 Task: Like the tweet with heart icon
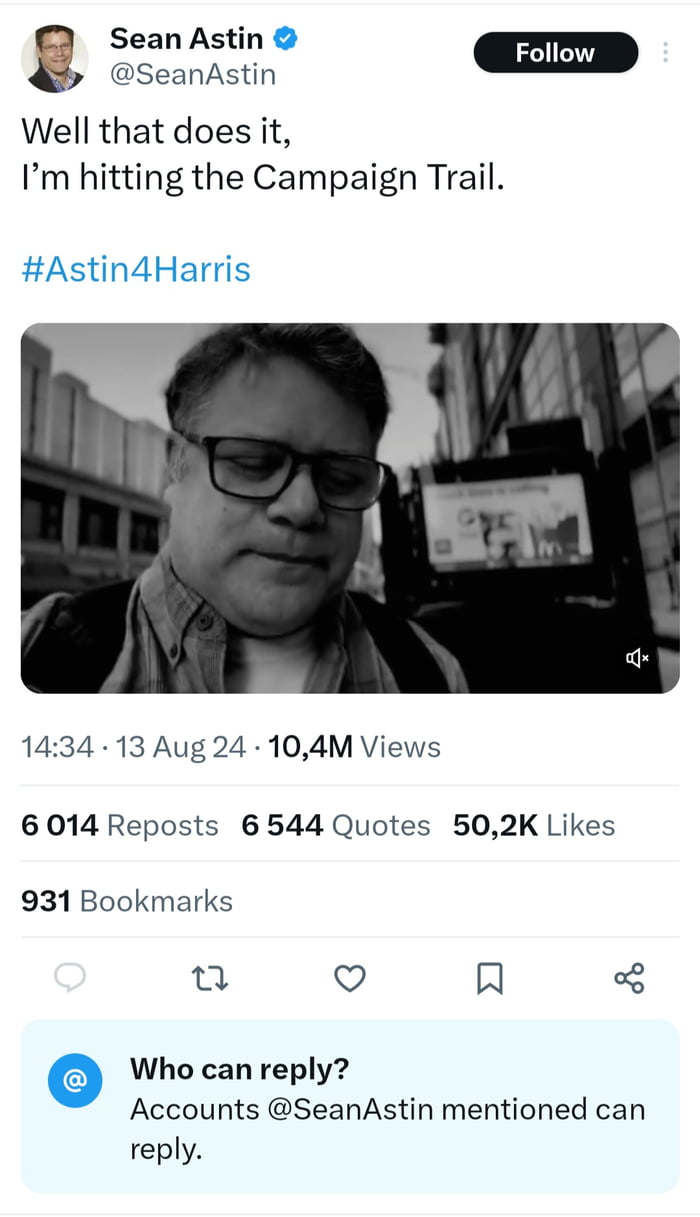point(349,978)
